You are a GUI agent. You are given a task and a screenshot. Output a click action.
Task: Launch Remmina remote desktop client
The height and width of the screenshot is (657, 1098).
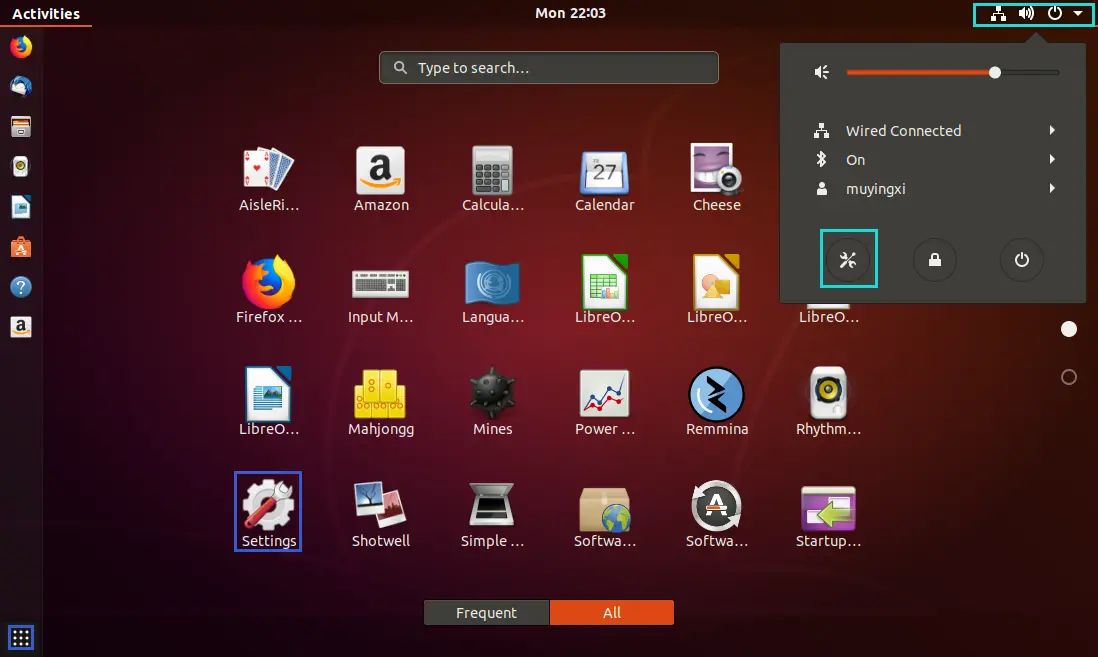coord(716,402)
